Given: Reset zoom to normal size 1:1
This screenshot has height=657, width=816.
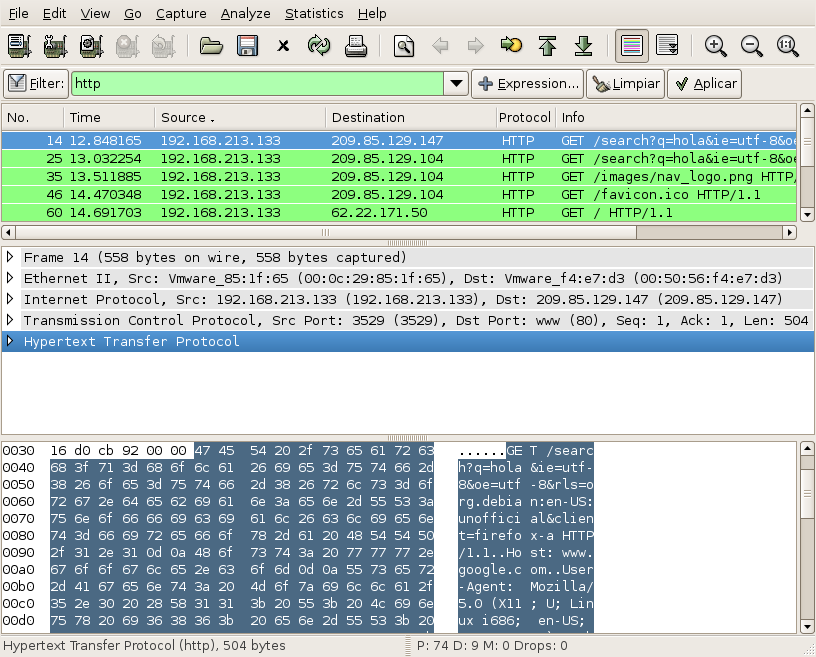Looking at the screenshot, I should [x=787, y=46].
